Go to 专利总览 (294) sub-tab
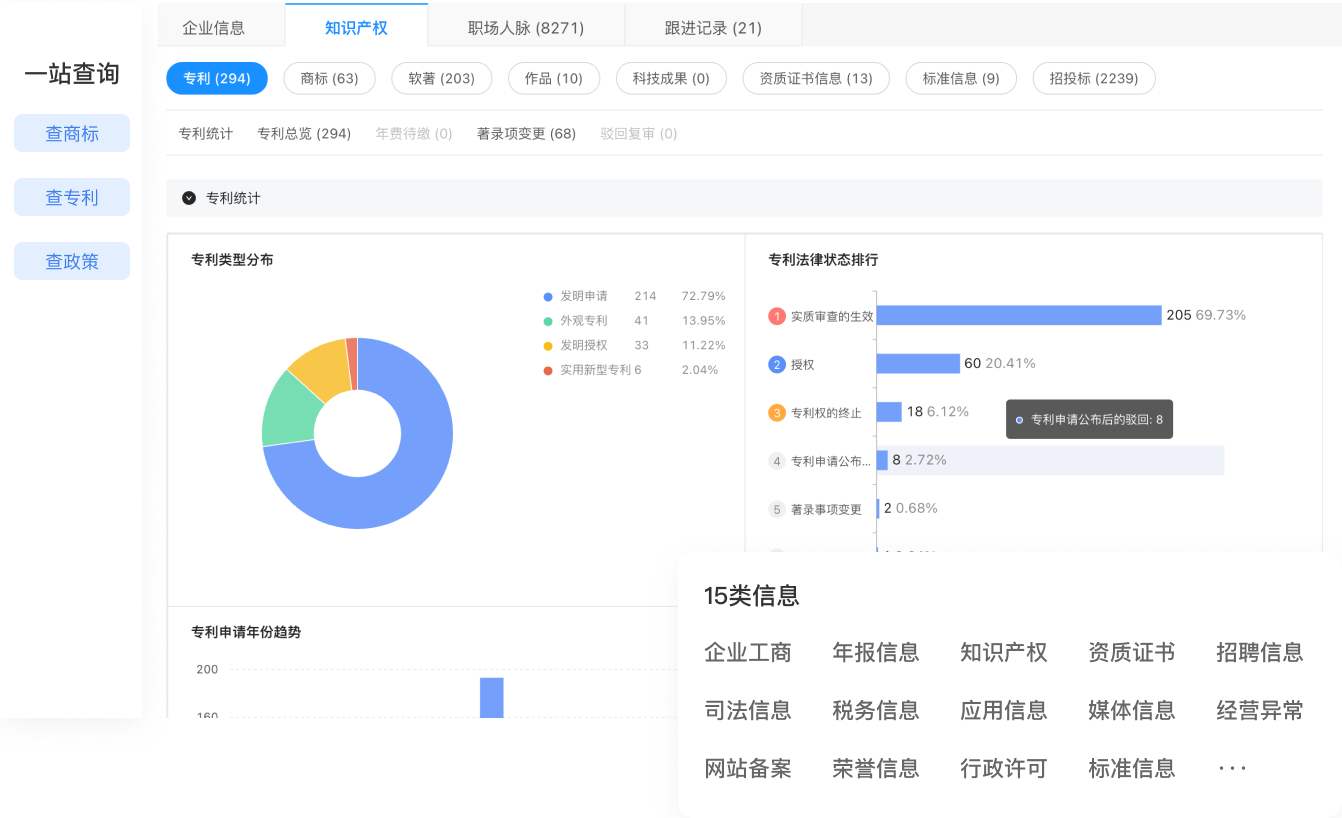 click(x=304, y=133)
